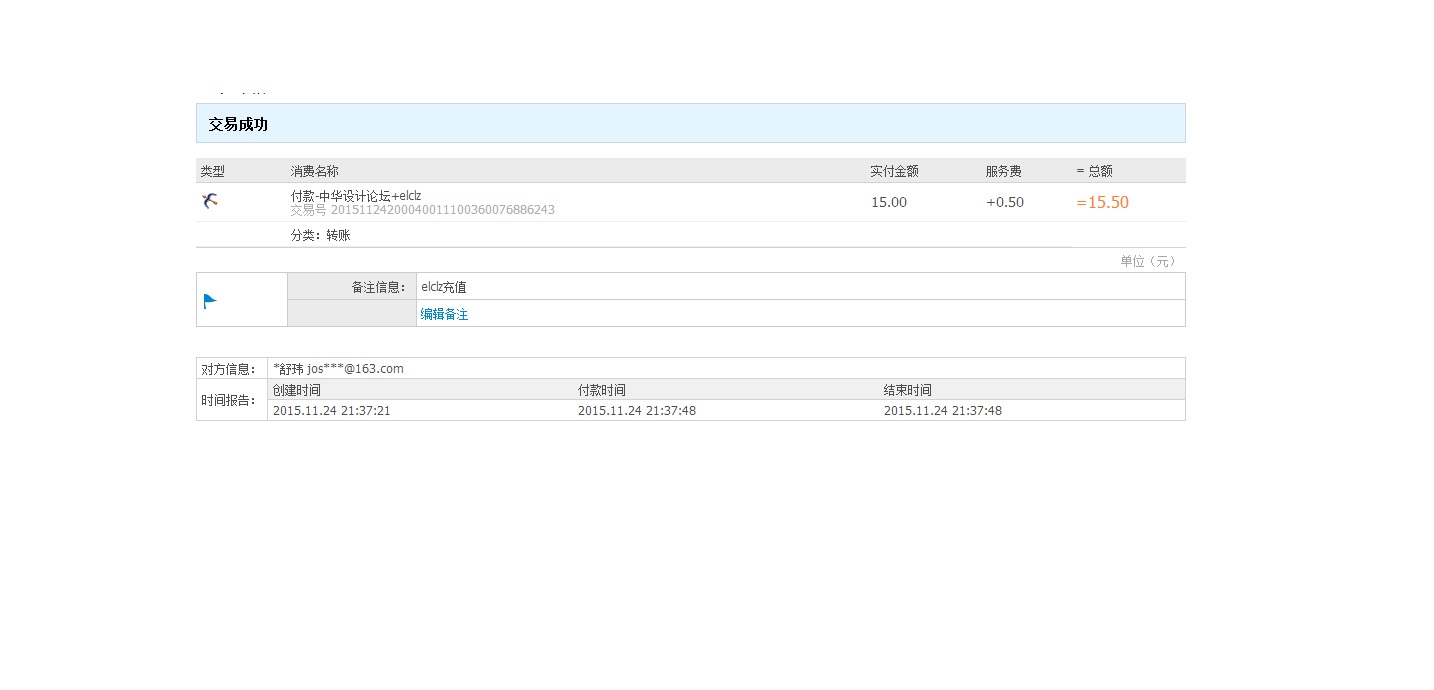The width and height of the screenshot is (1434, 690).
Task: Click the 备注信息 label
Action: point(378,287)
